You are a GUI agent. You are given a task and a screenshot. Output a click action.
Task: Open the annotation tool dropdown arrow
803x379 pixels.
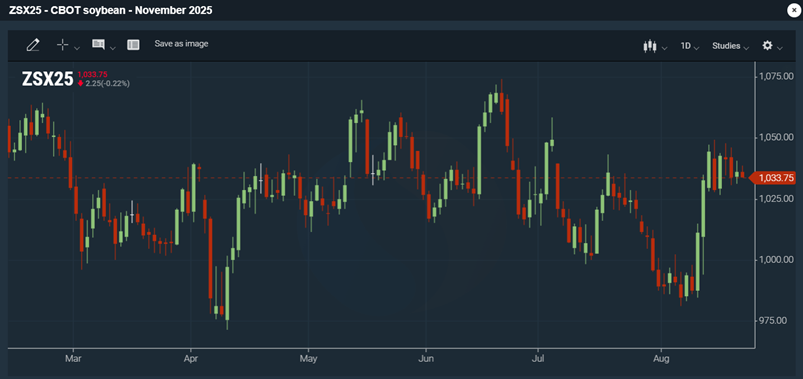point(113,48)
